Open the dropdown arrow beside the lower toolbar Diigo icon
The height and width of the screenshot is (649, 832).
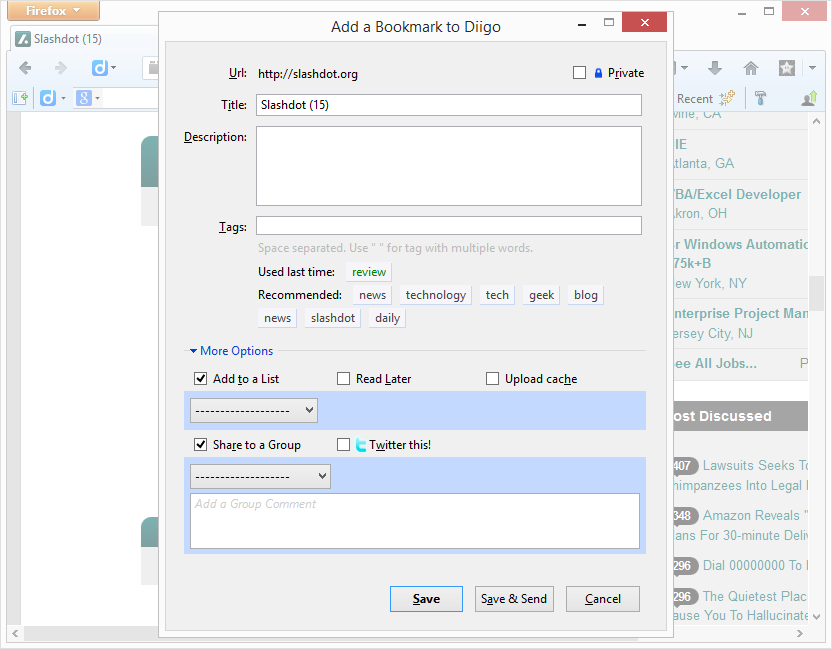click(x=63, y=98)
